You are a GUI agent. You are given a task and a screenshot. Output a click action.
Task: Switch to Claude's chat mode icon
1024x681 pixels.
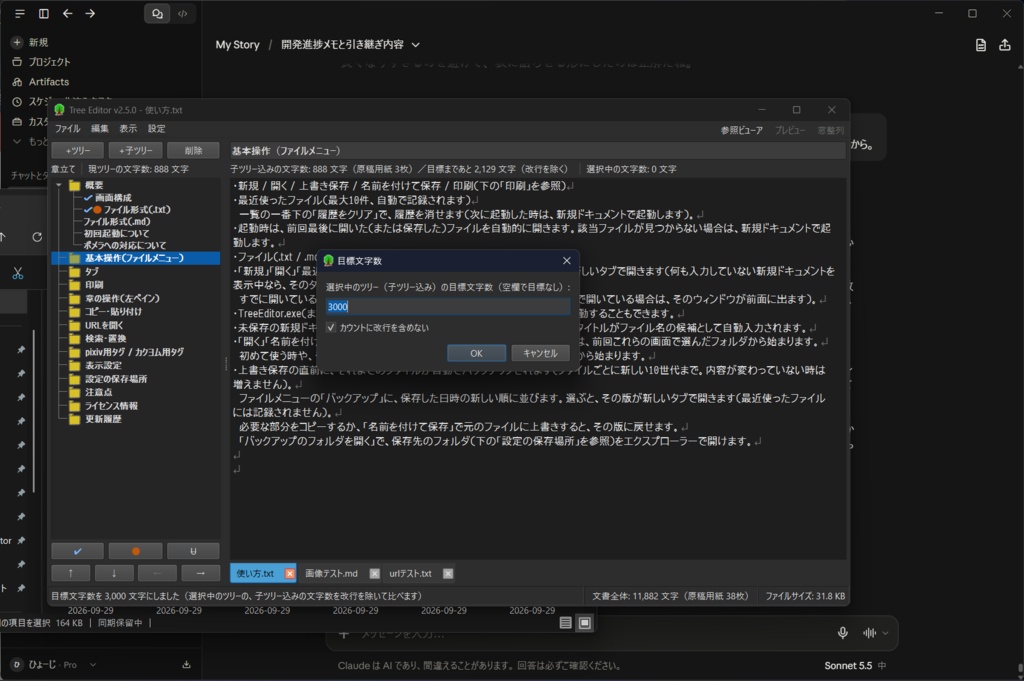[x=157, y=13]
